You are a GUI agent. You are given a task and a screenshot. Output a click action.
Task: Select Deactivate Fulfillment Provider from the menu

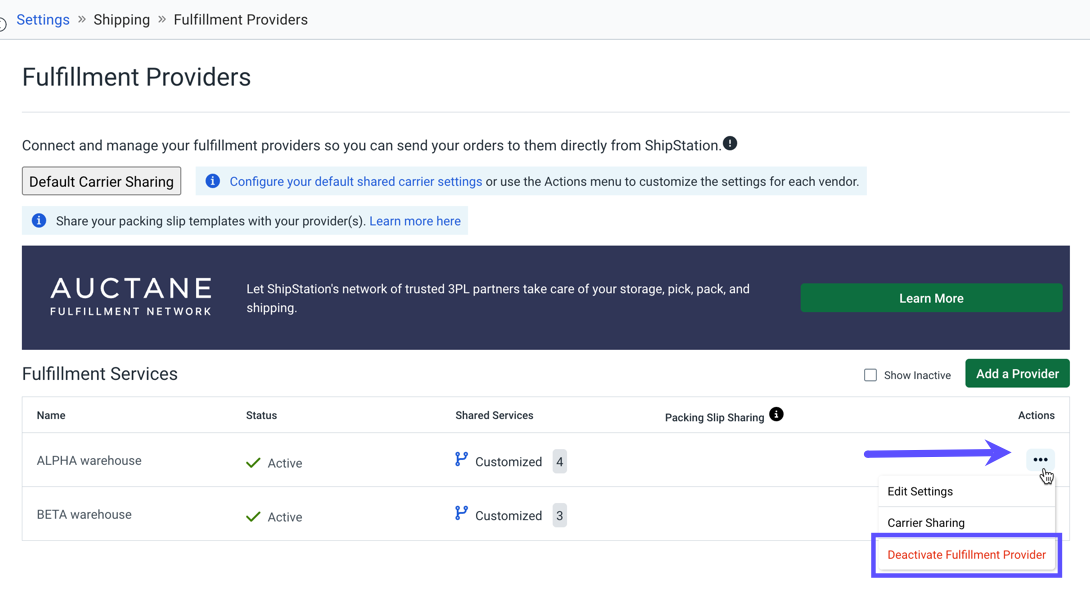965,554
